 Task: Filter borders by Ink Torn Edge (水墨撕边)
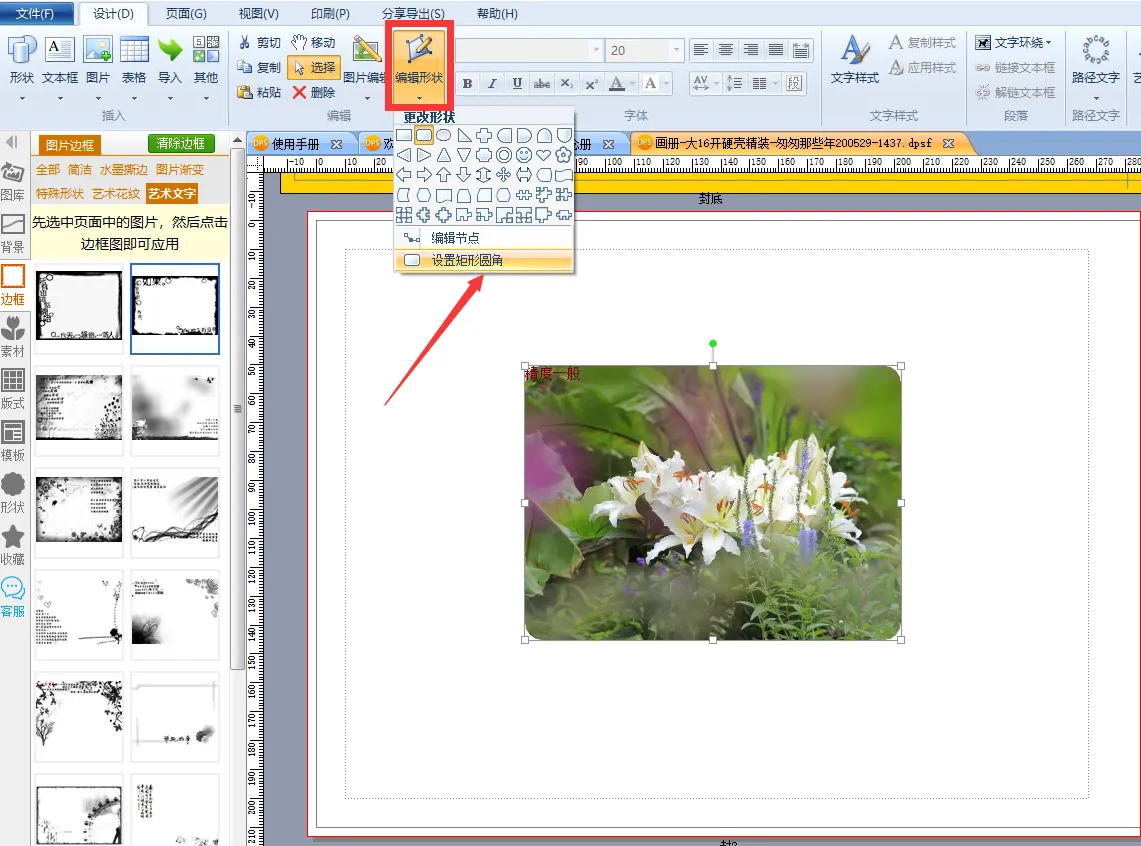123,170
